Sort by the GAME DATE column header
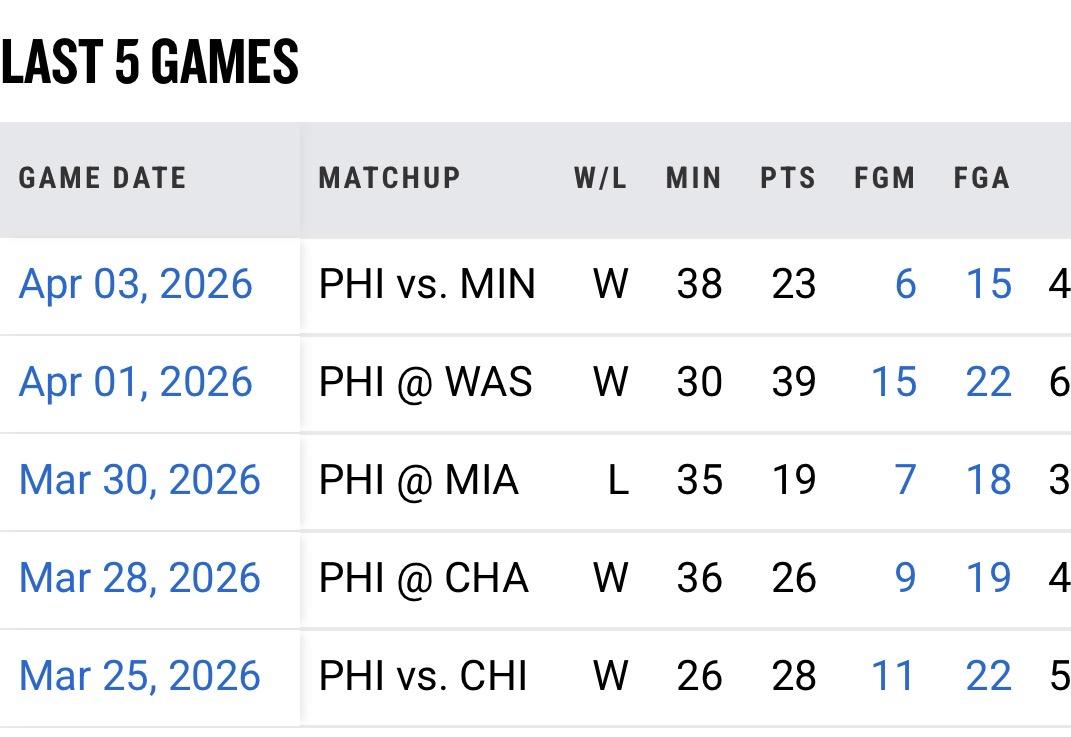Viewport: 1071px width, 737px height. [x=102, y=179]
